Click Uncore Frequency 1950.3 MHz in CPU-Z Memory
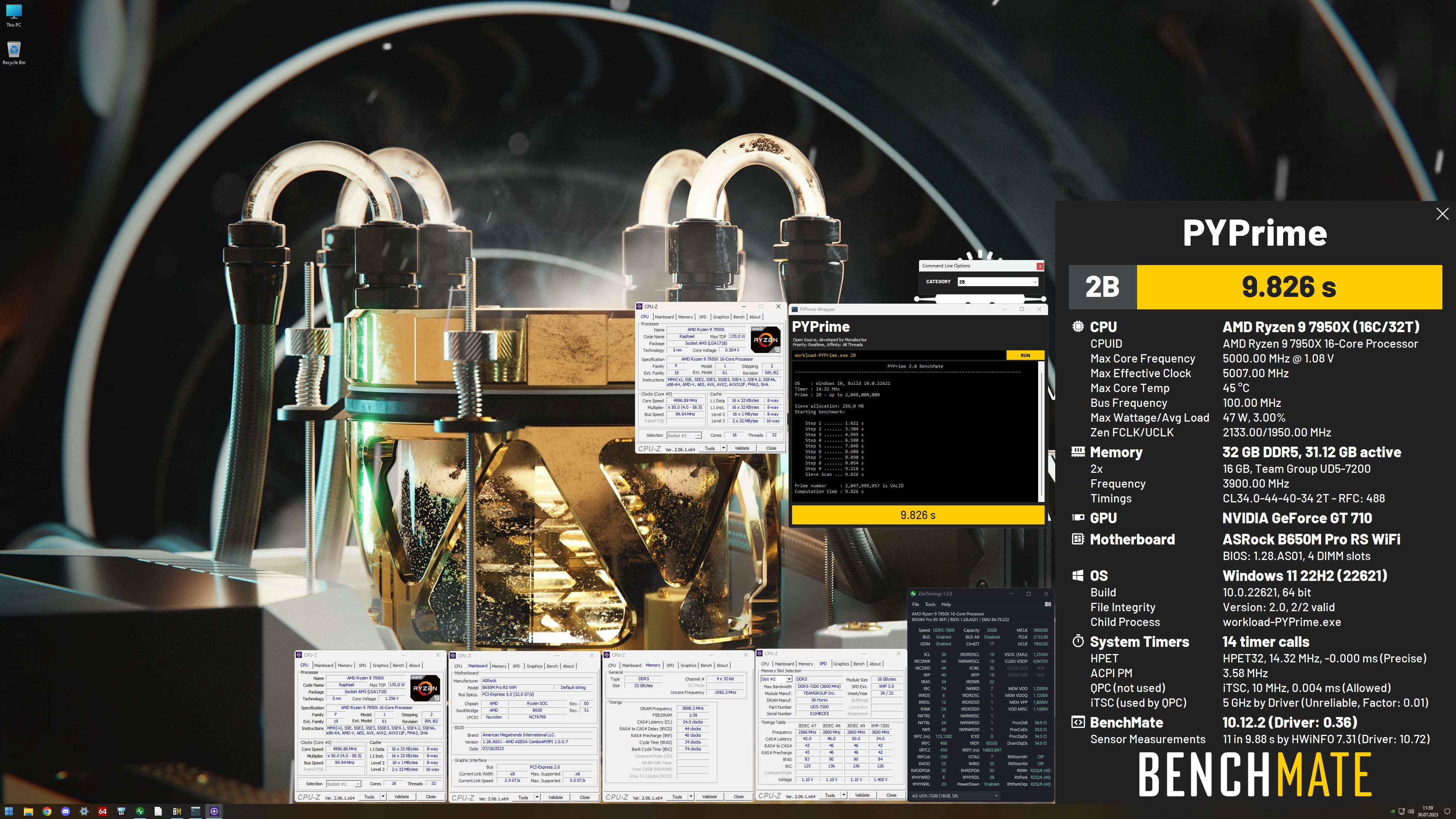 [725, 692]
